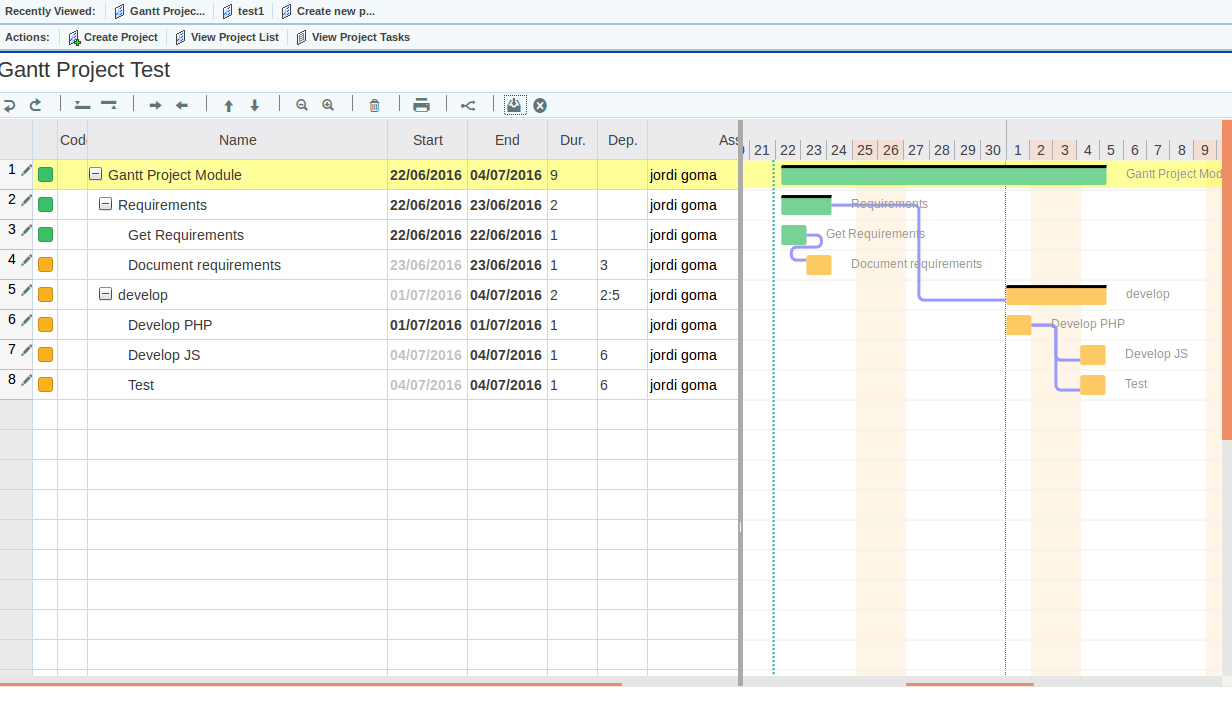Click the green status box of the Requirements row

pyautogui.click(x=45, y=205)
